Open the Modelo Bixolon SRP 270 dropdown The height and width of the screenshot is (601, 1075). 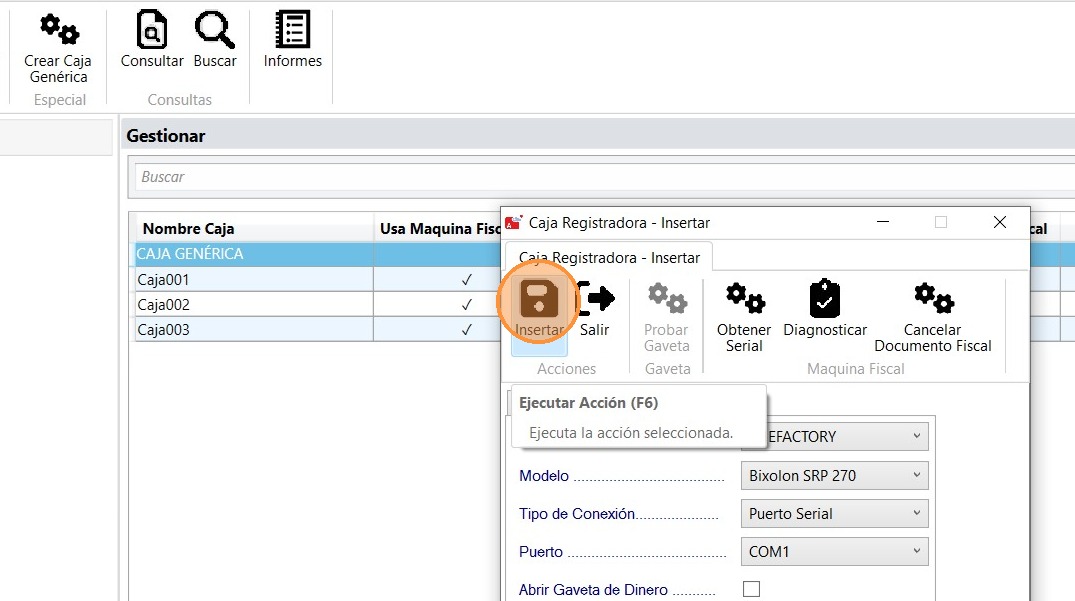[834, 476]
